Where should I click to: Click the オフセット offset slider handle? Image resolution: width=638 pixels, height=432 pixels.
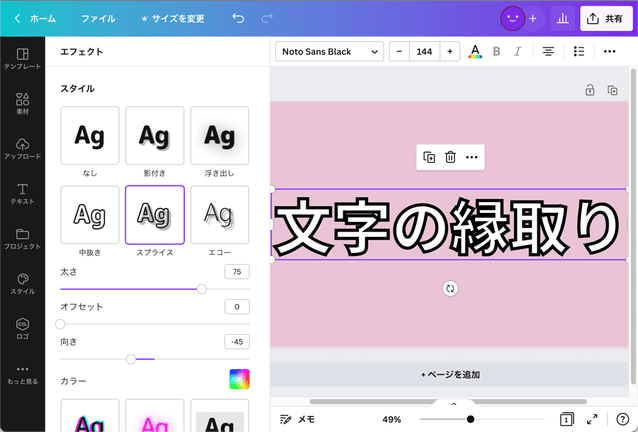tap(60, 324)
